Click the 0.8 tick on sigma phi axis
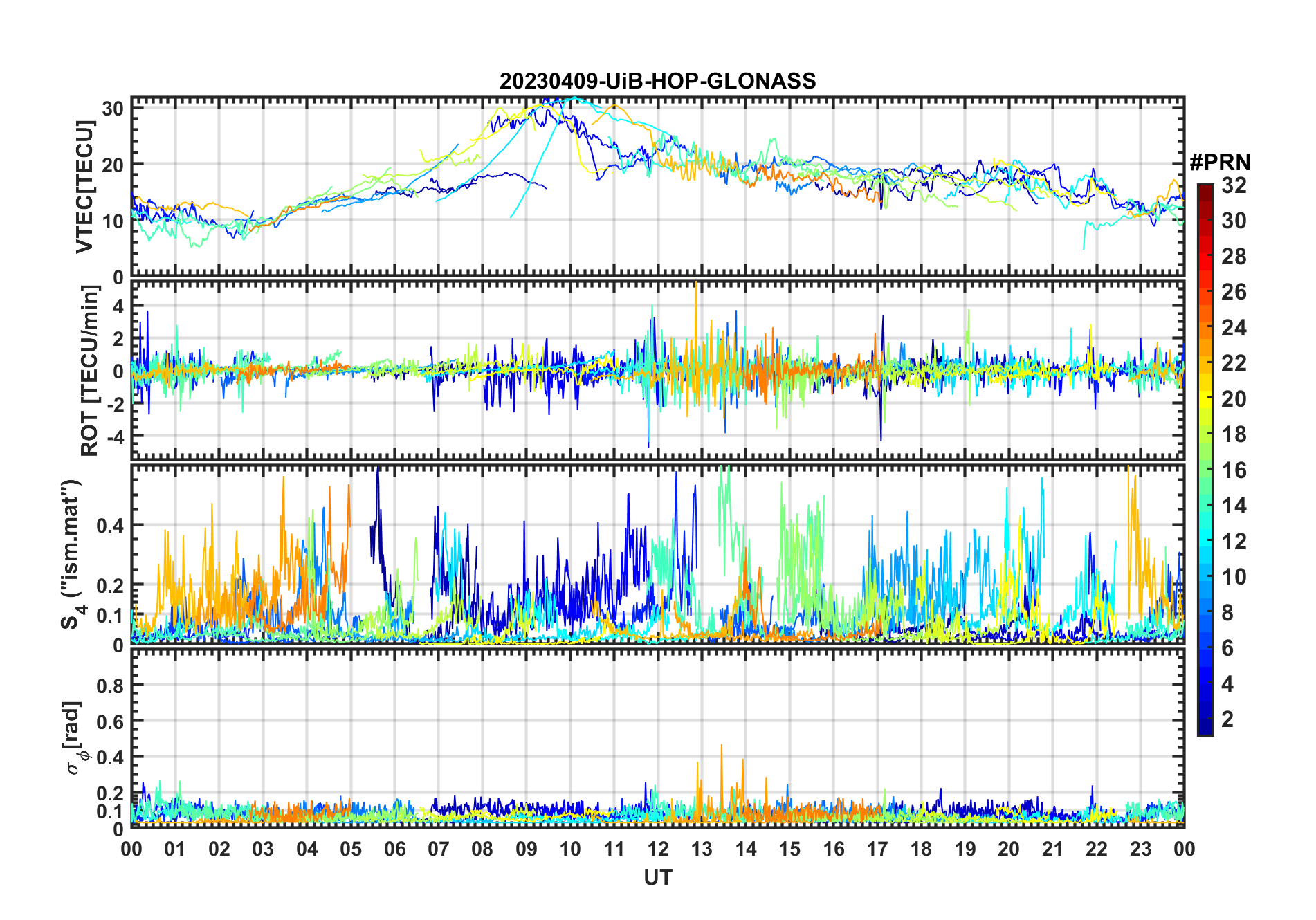This screenshot has width=1316, height=920. click(x=111, y=686)
